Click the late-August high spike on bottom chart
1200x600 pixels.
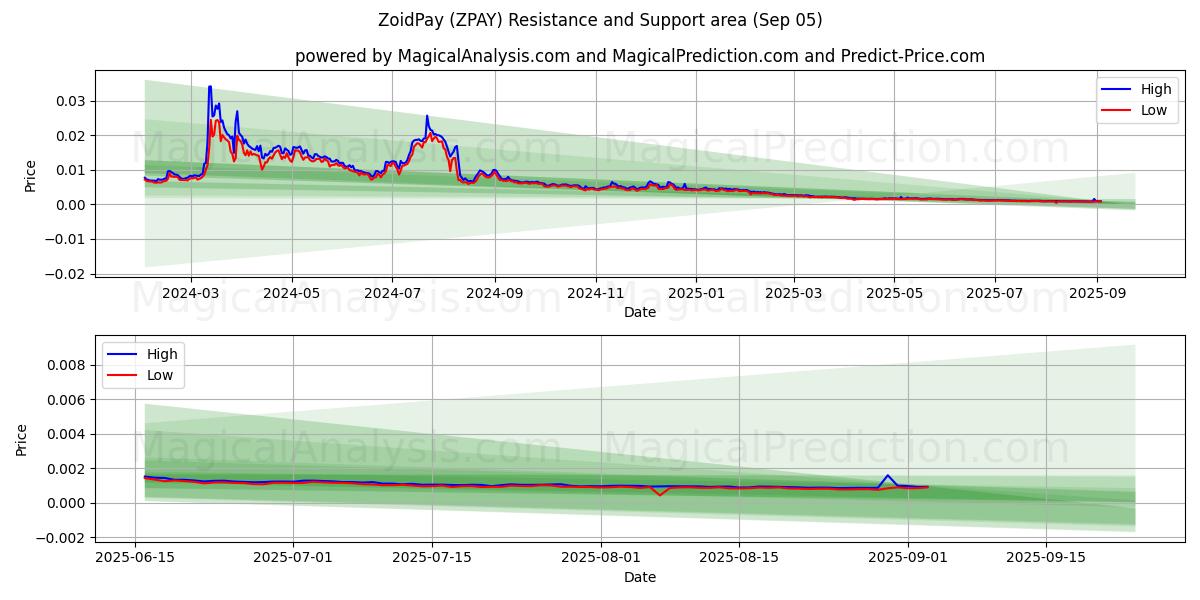(887, 476)
